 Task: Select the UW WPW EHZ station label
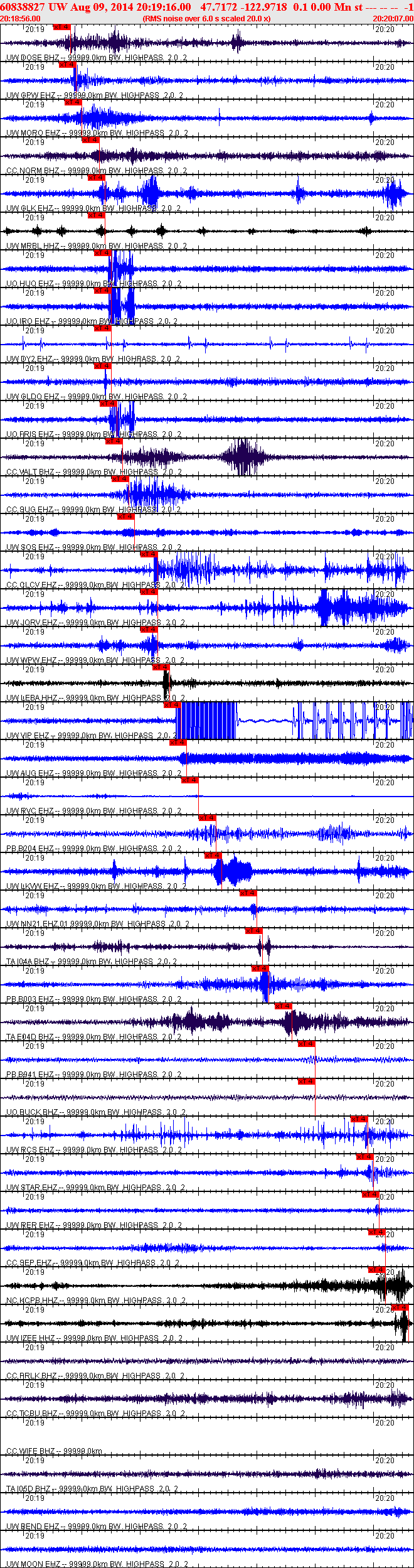(x=31, y=660)
